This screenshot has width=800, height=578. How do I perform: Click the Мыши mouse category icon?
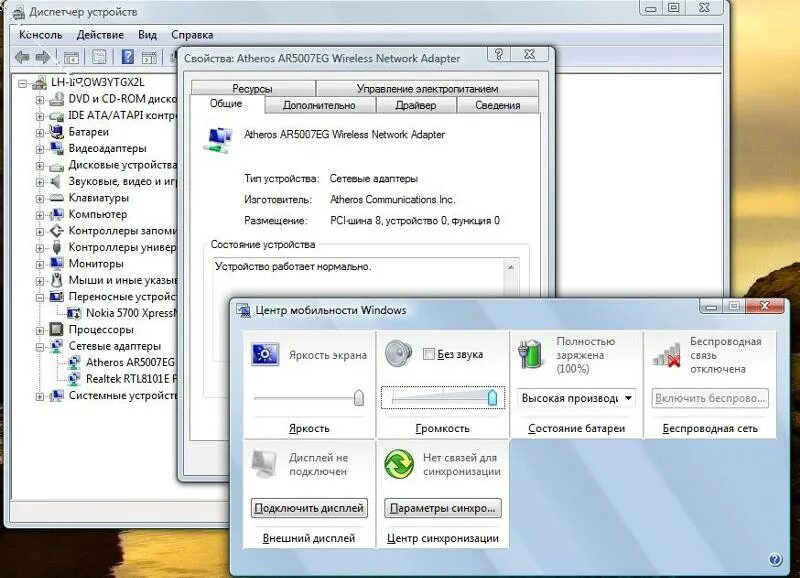tap(57, 281)
